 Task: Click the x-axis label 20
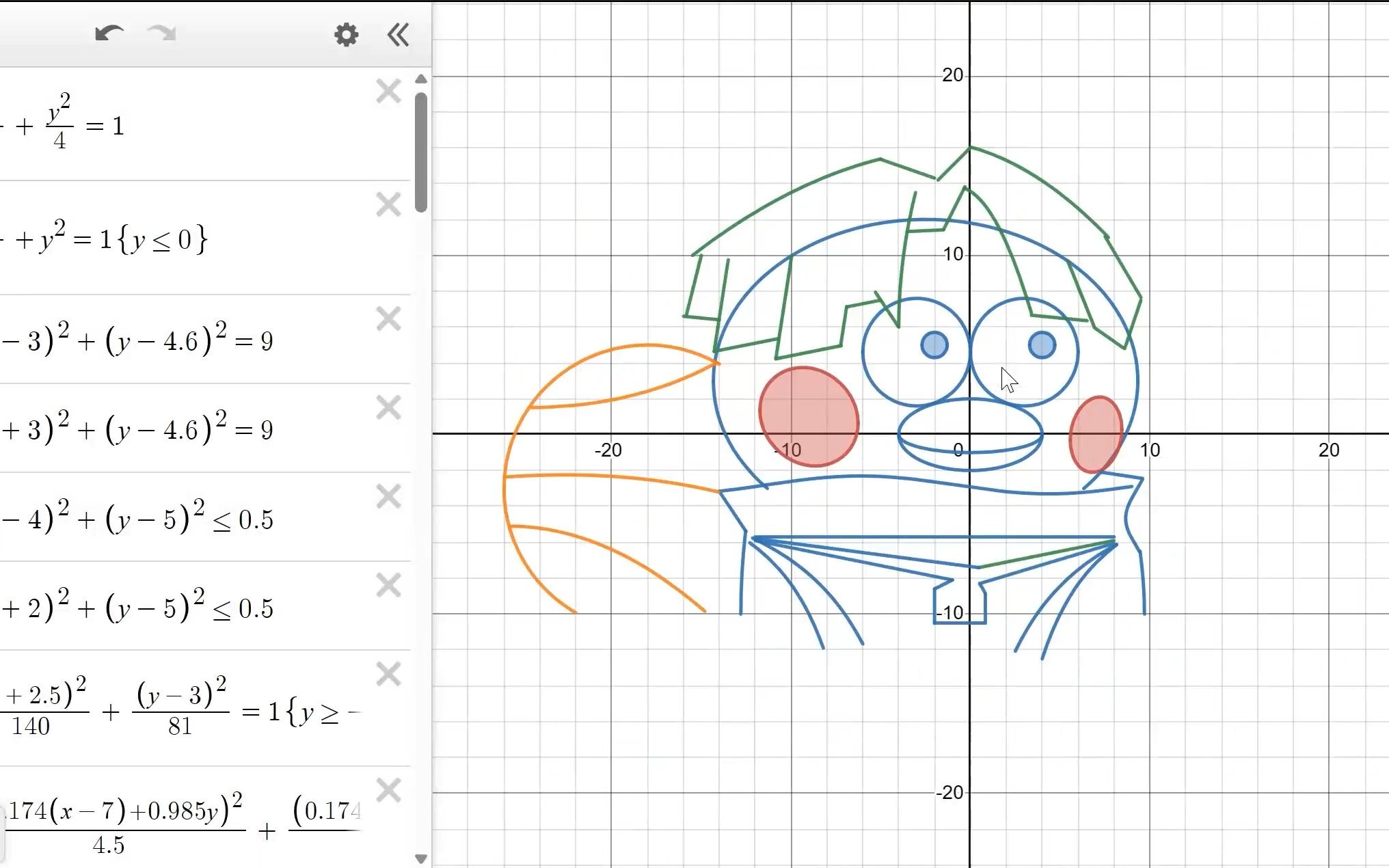coord(1329,450)
